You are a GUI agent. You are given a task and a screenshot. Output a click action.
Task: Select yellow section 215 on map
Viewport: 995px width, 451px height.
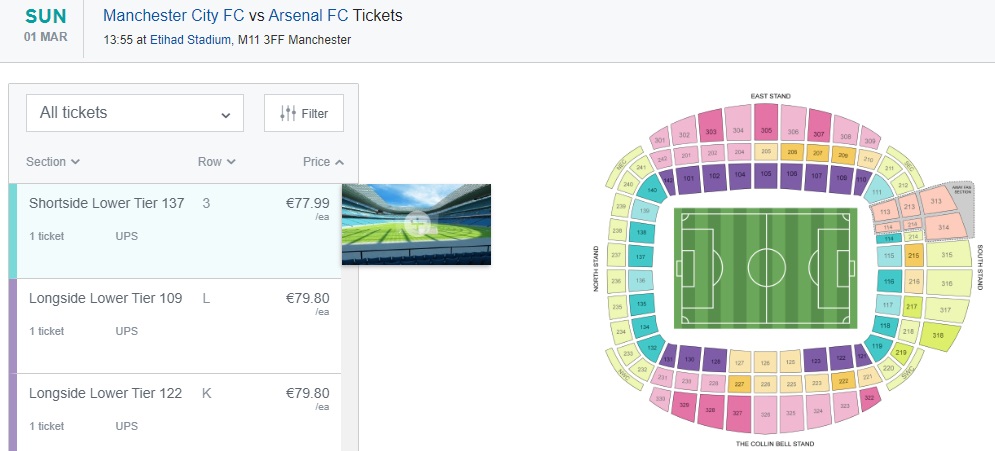coord(912,257)
